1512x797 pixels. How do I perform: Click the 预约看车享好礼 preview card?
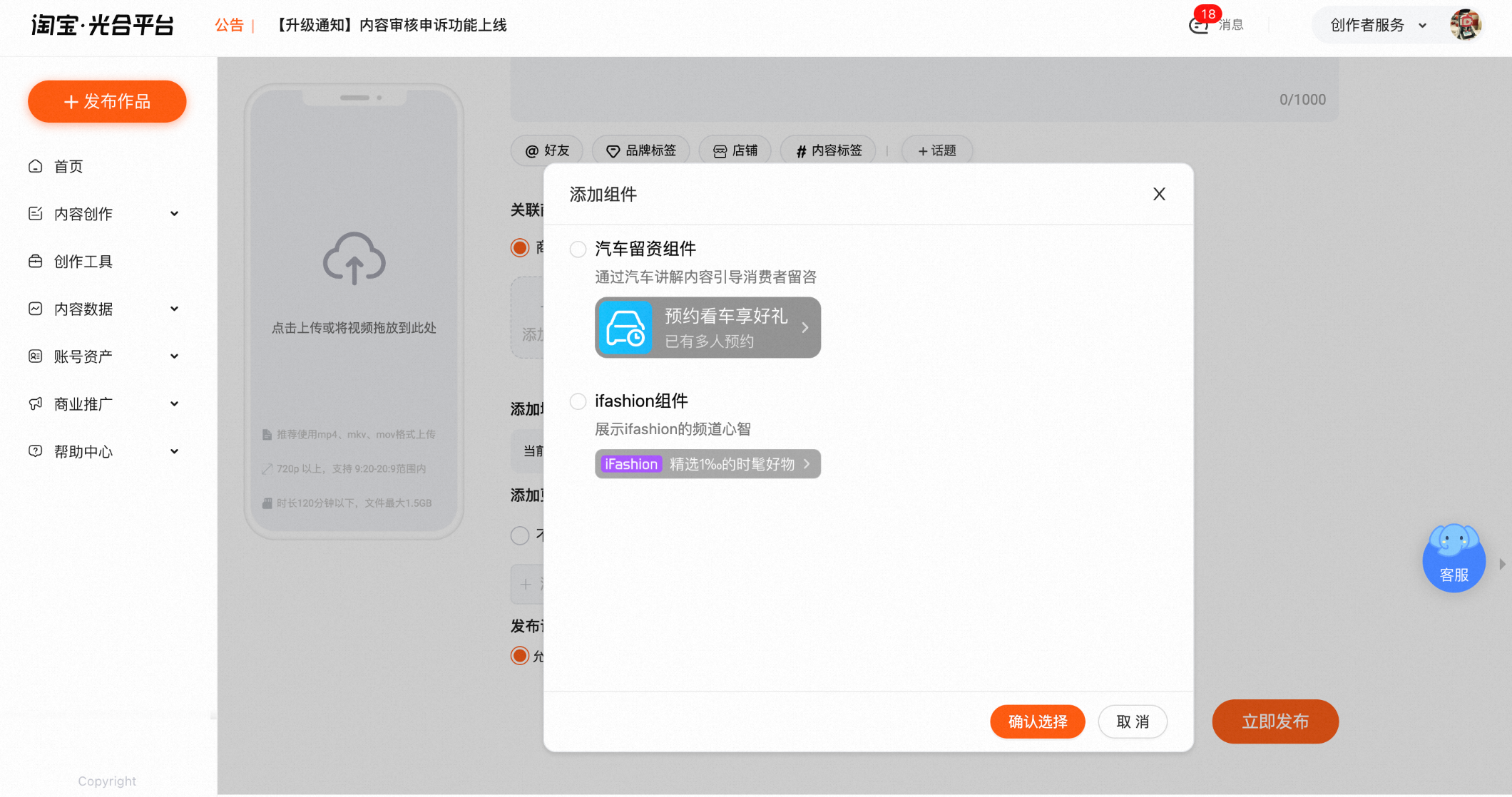[708, 327]
